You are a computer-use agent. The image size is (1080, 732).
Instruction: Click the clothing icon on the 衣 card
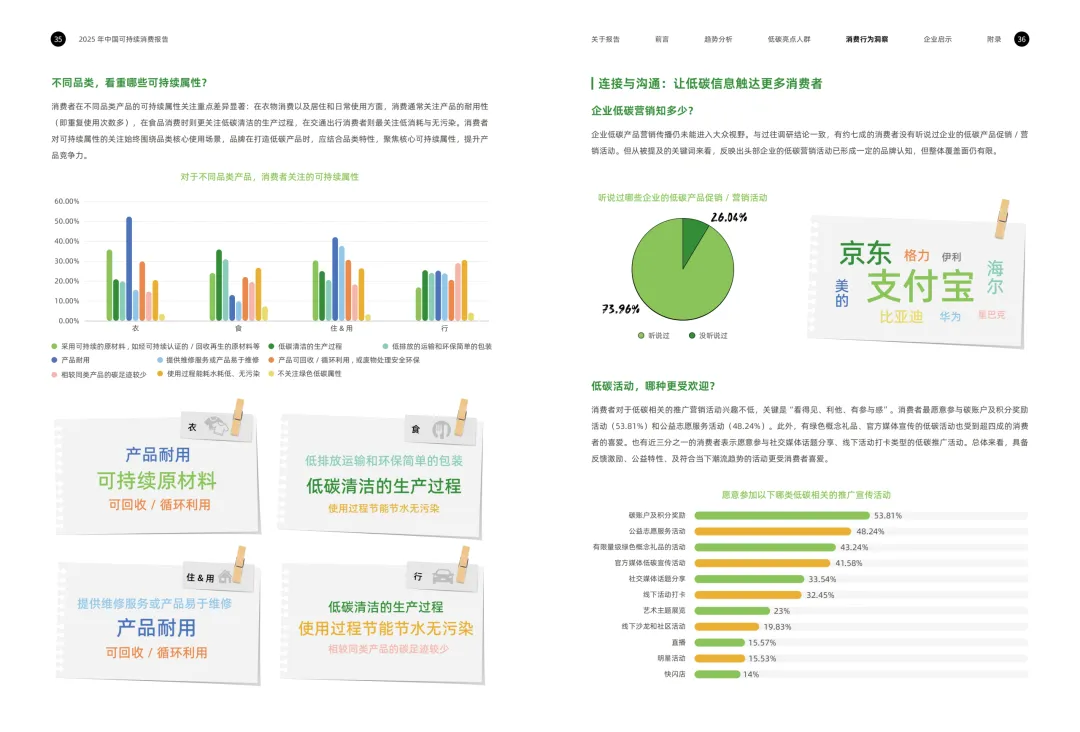coord(216,426)
